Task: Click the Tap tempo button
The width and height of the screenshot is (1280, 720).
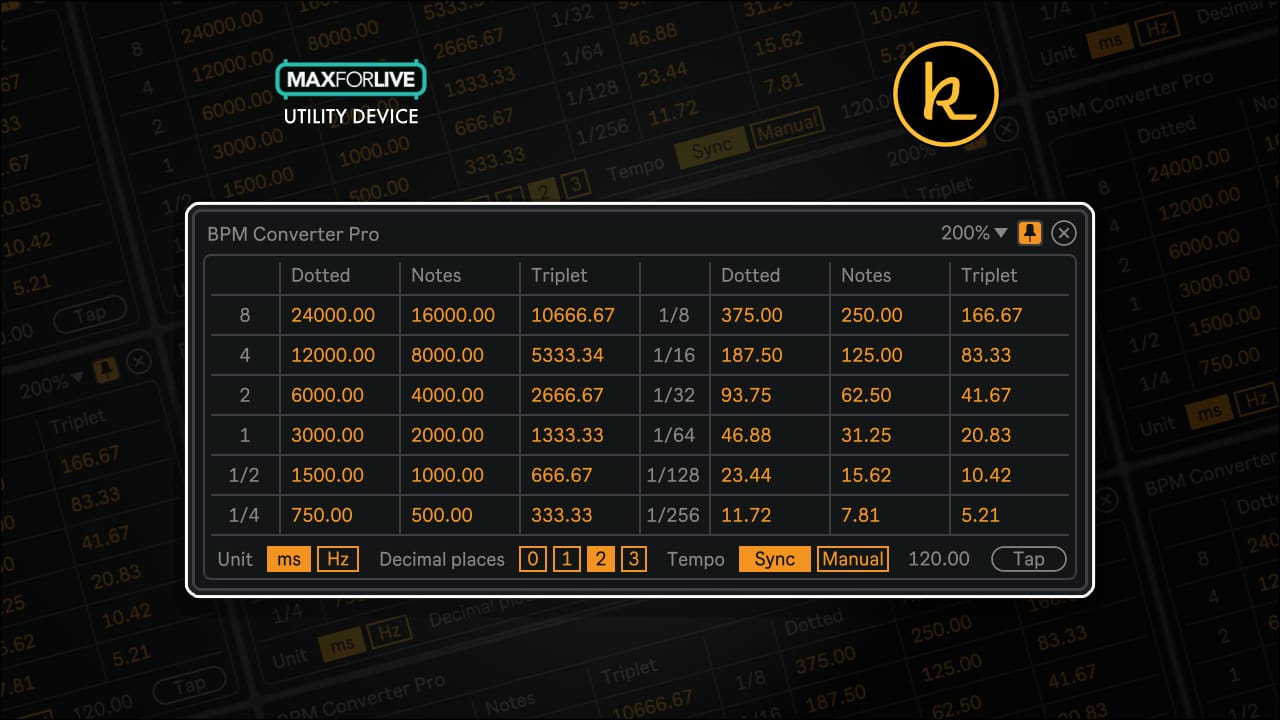Action: (1029, 559)
